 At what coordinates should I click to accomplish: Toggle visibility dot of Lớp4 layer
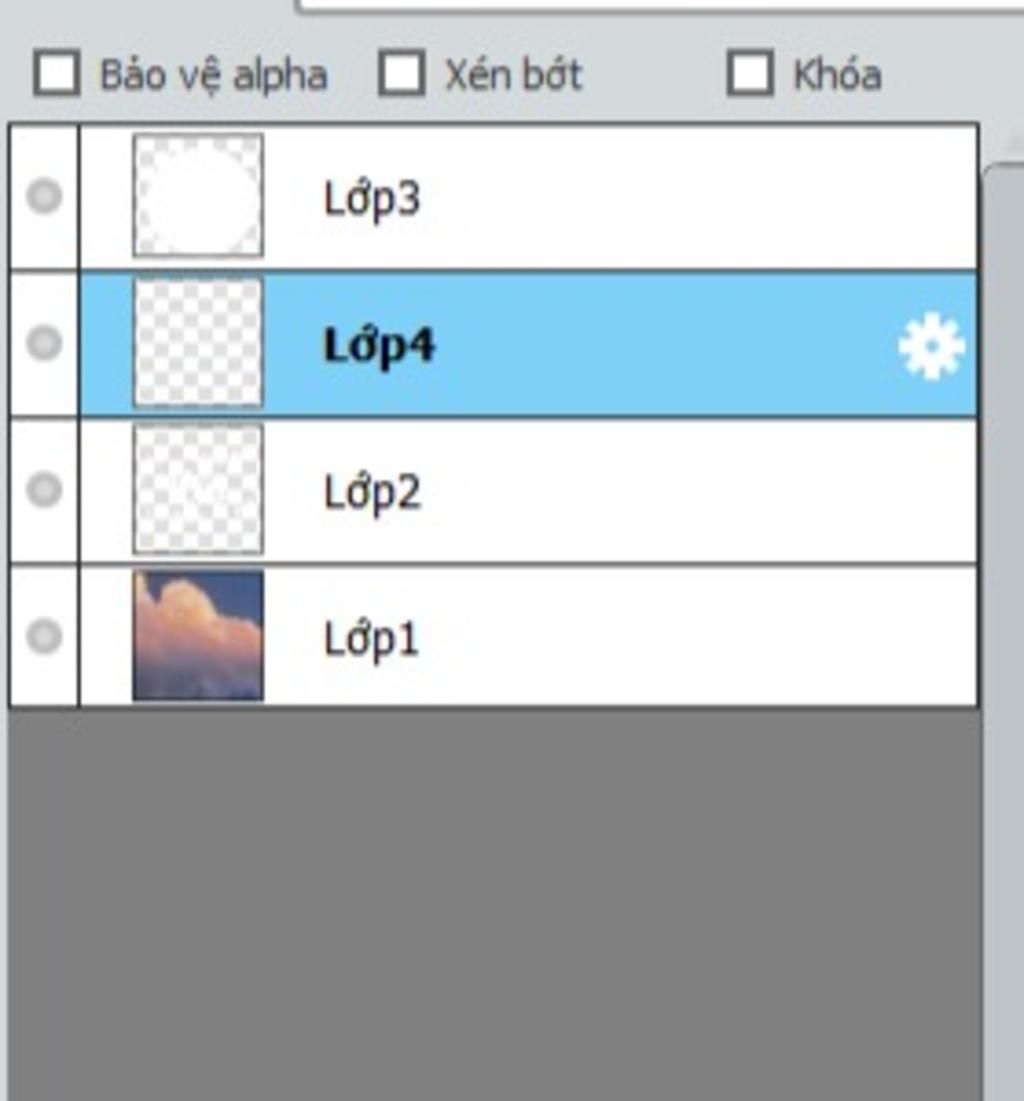(x=44, y=343)
